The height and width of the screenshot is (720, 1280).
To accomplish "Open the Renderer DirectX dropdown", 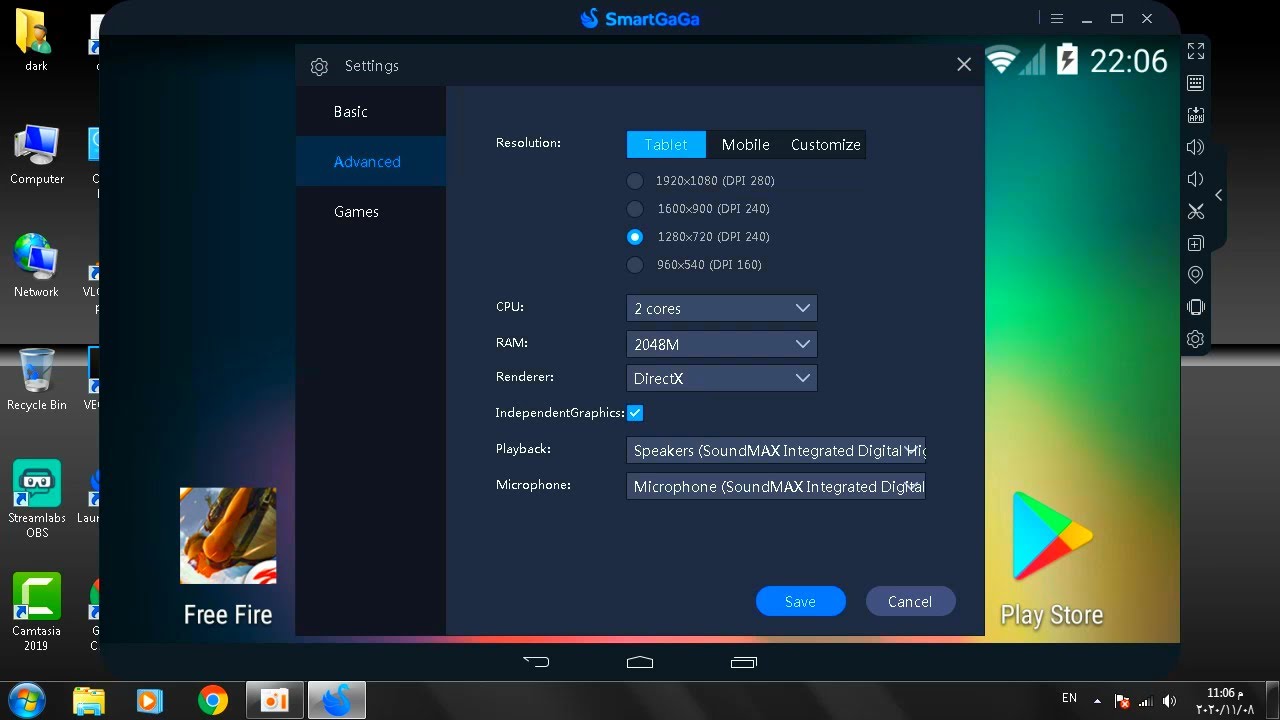I will click(x=722, y=378).
